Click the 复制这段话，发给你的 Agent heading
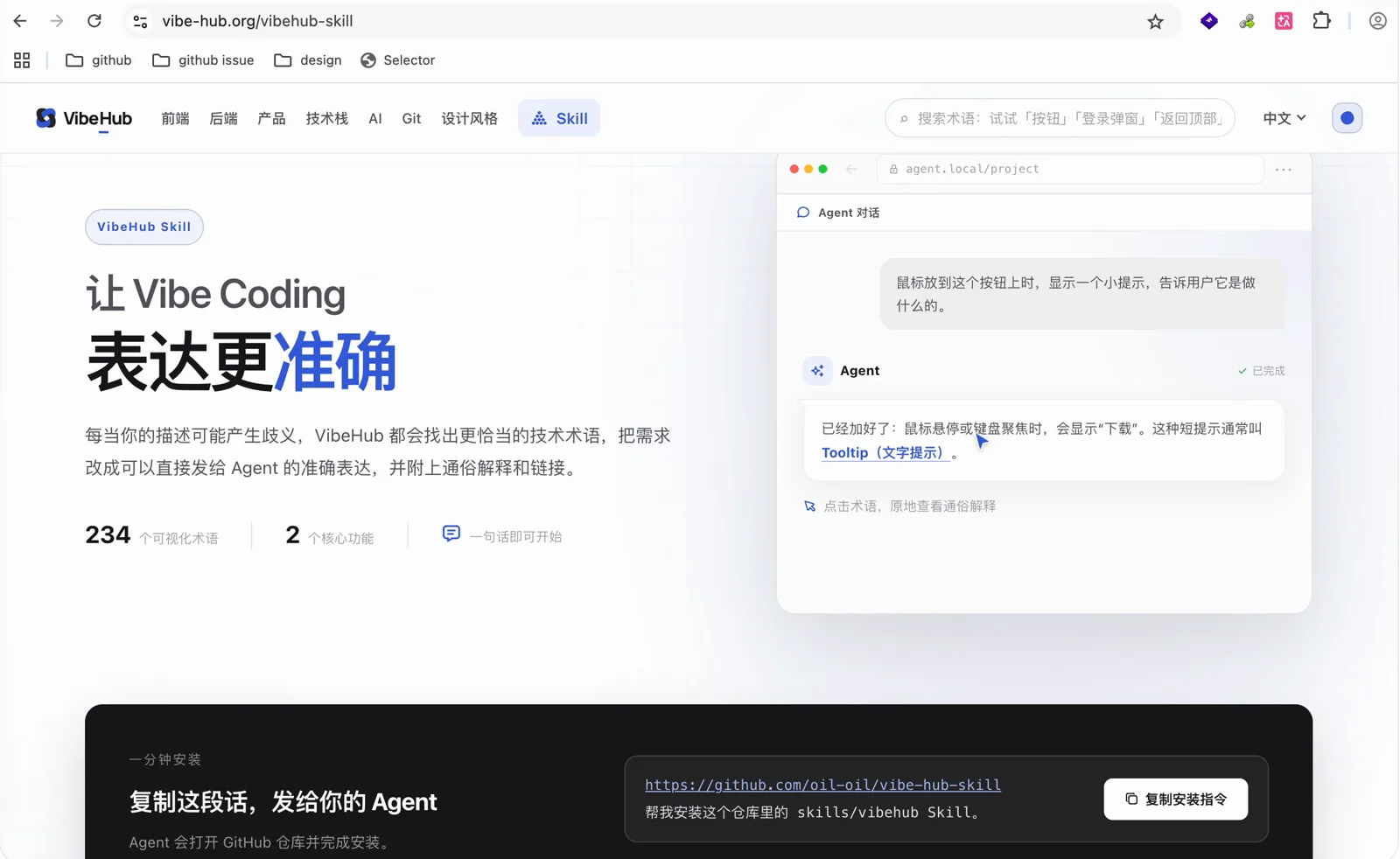 283,802
